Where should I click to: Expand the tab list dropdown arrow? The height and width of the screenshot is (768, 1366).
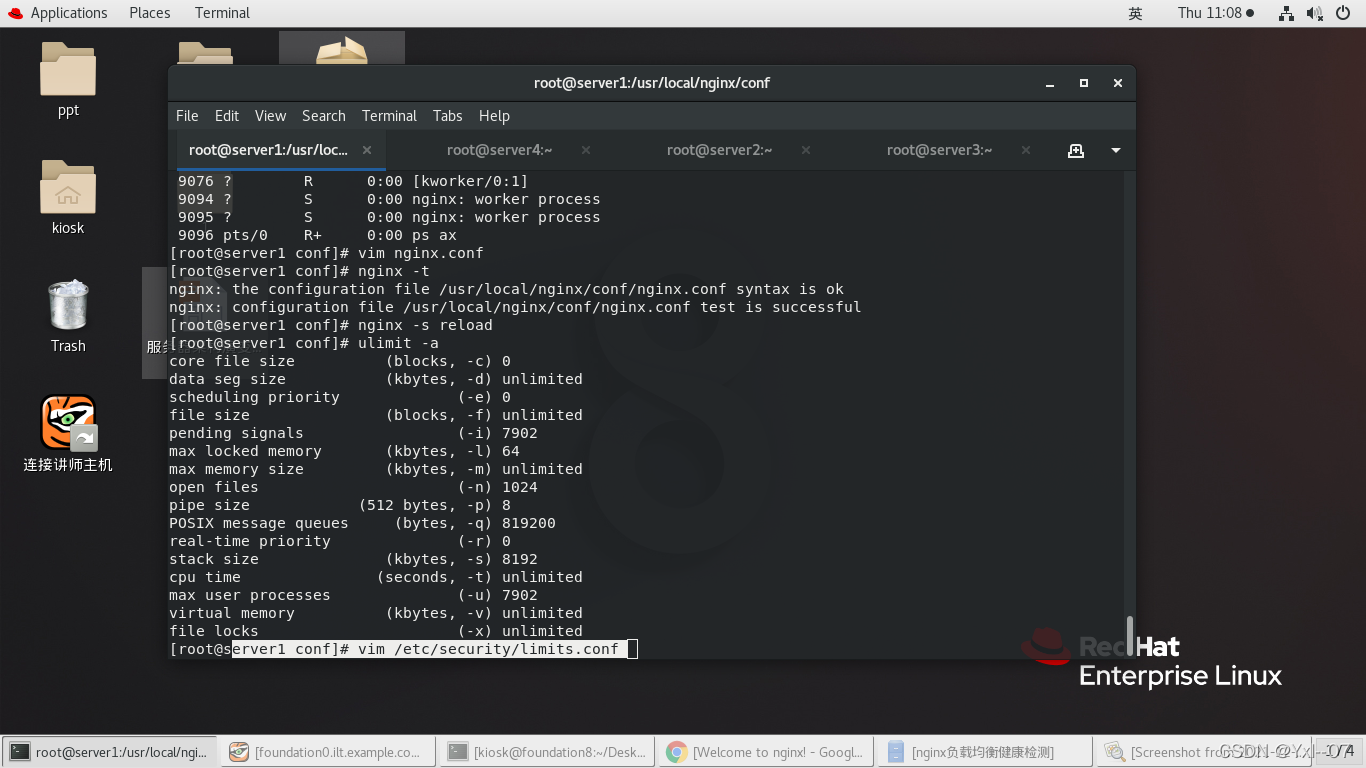[1116, 151]
